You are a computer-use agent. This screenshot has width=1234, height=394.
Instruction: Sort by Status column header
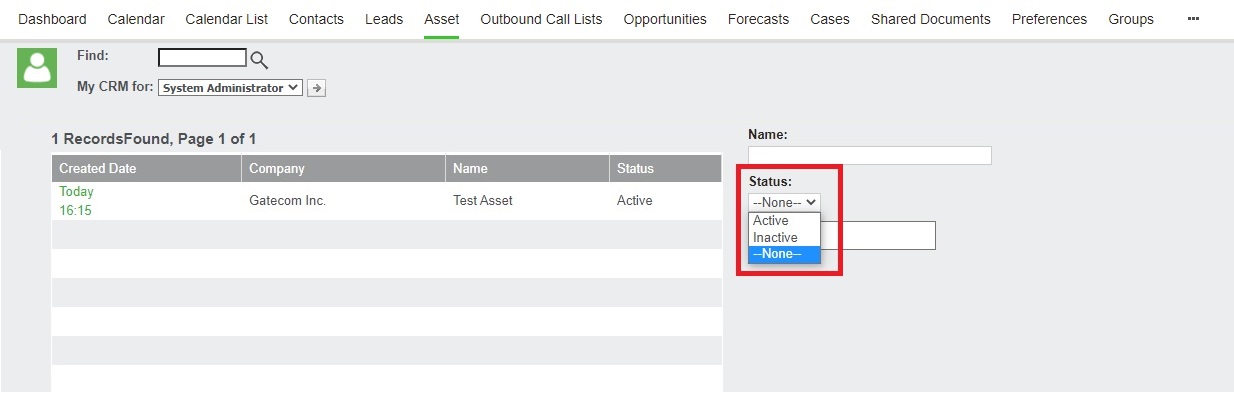coord(665,168)
